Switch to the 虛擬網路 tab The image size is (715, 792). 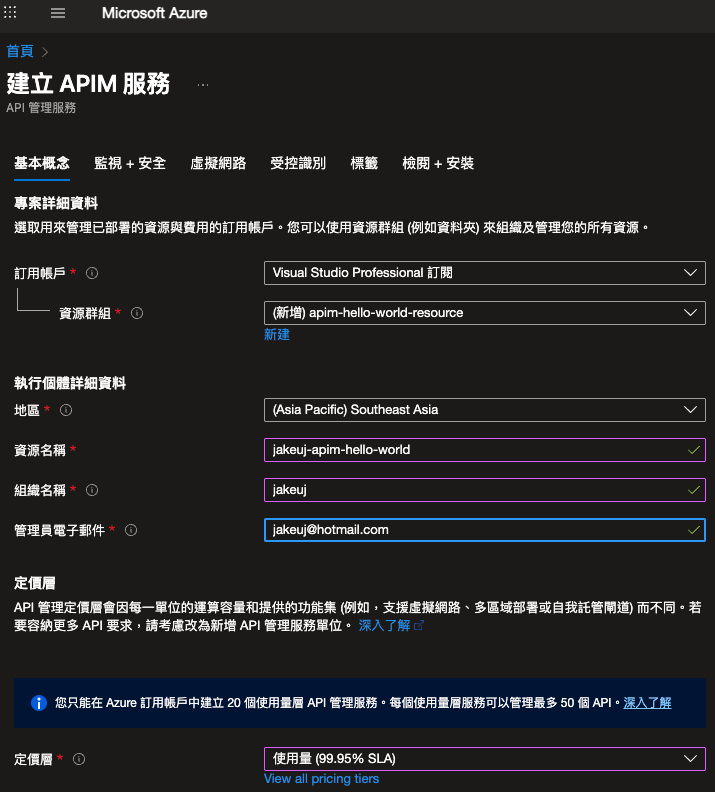[x=218, y=163]
